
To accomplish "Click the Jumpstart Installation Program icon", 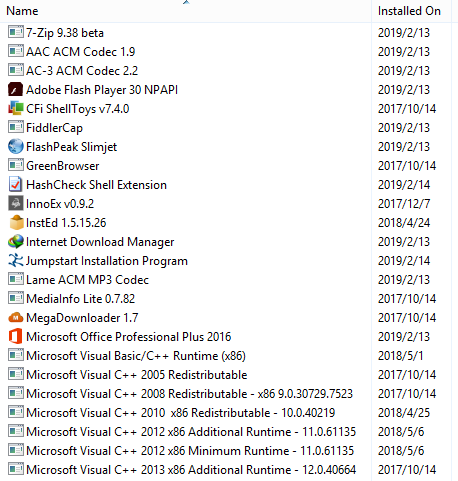I will [x=15, y=260].
